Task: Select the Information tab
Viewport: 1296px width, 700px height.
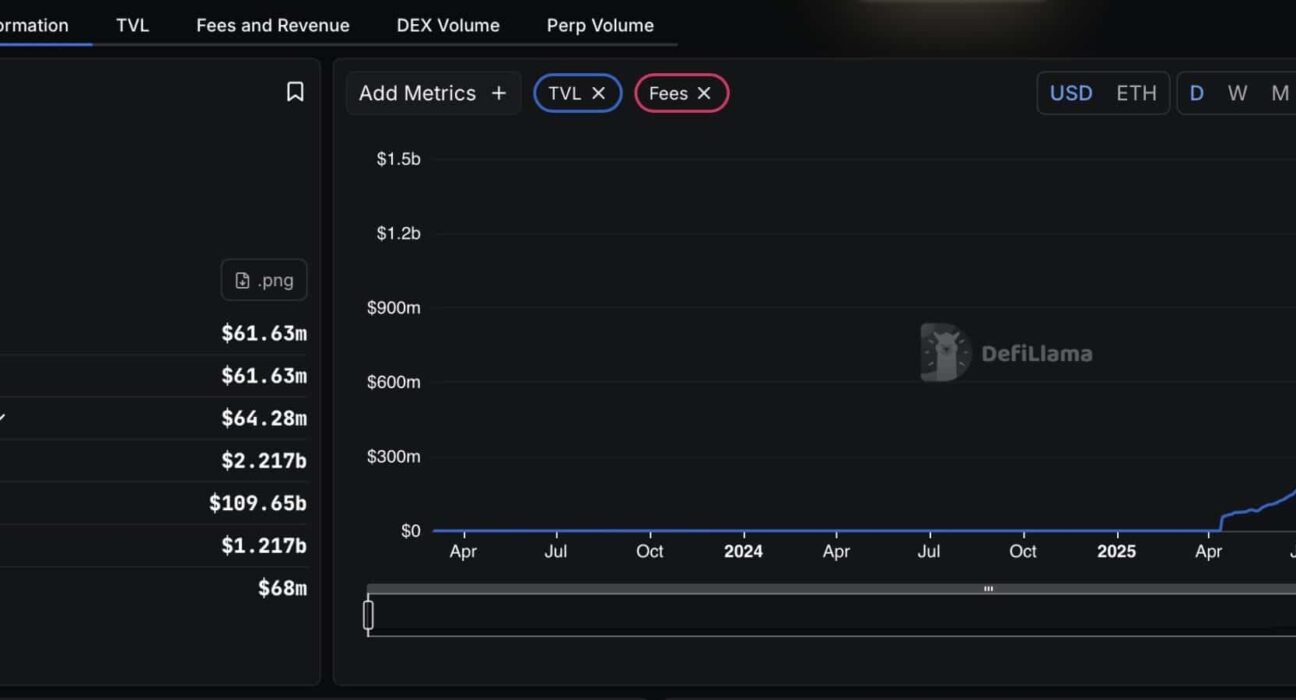Action: tap(34, 25)
